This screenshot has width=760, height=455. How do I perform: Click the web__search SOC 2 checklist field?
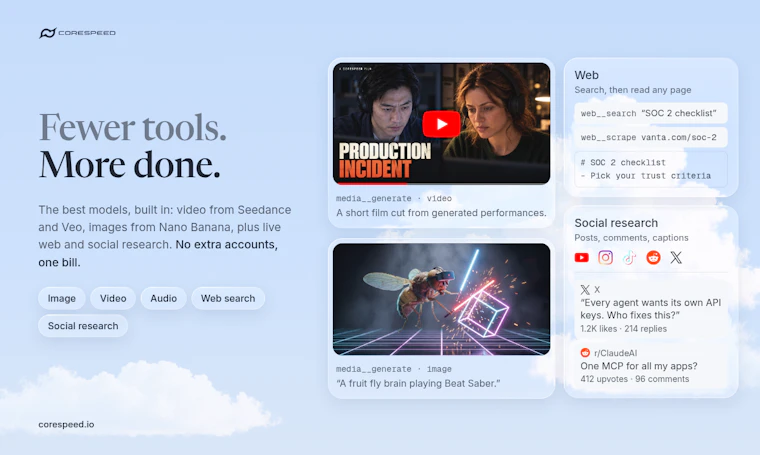coord(651,113)
